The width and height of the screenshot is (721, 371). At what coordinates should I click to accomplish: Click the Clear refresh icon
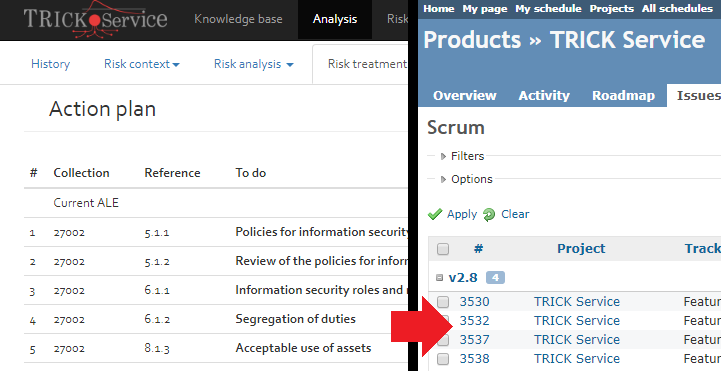(x=489, y=214)
